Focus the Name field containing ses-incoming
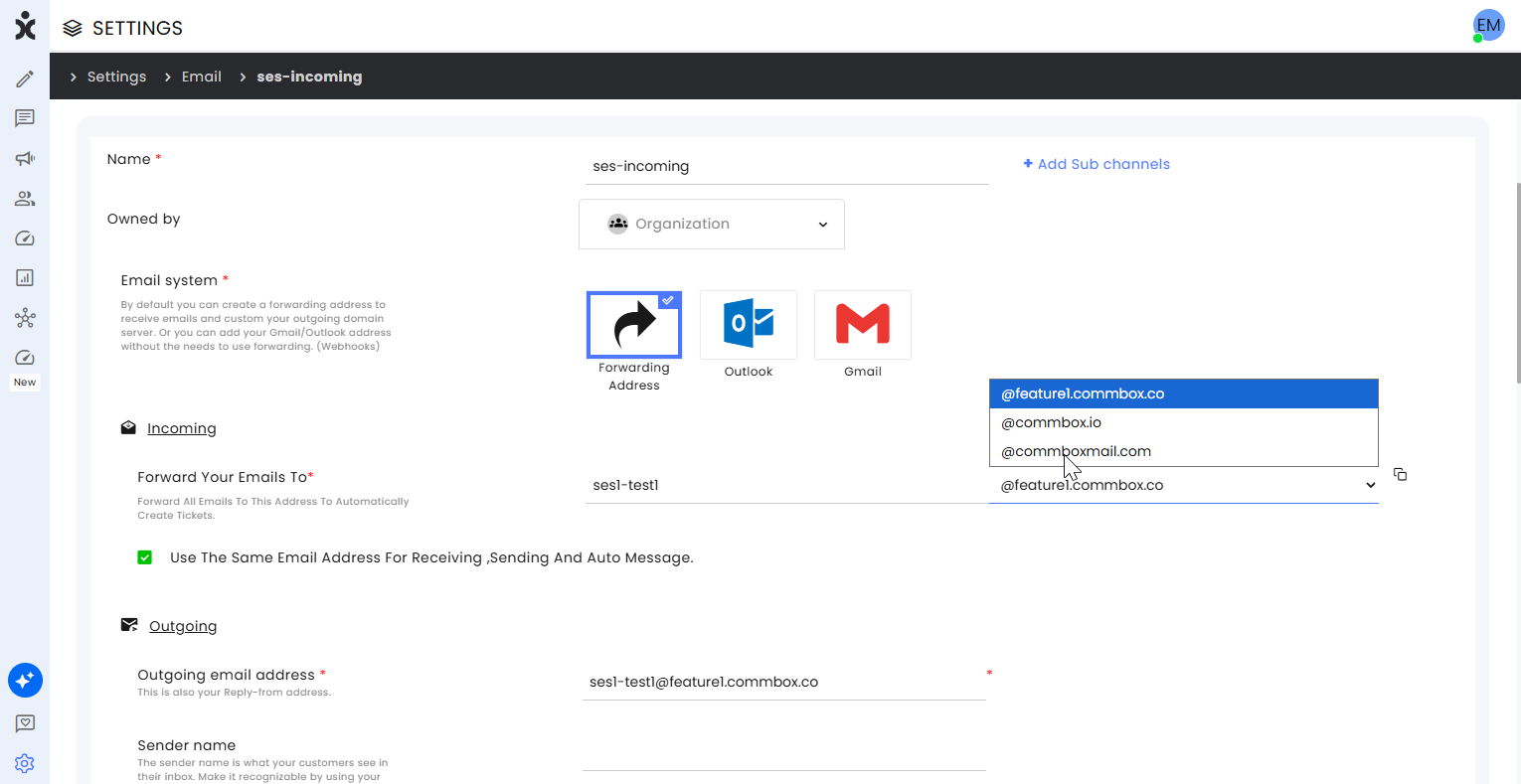 click(787, 166)
